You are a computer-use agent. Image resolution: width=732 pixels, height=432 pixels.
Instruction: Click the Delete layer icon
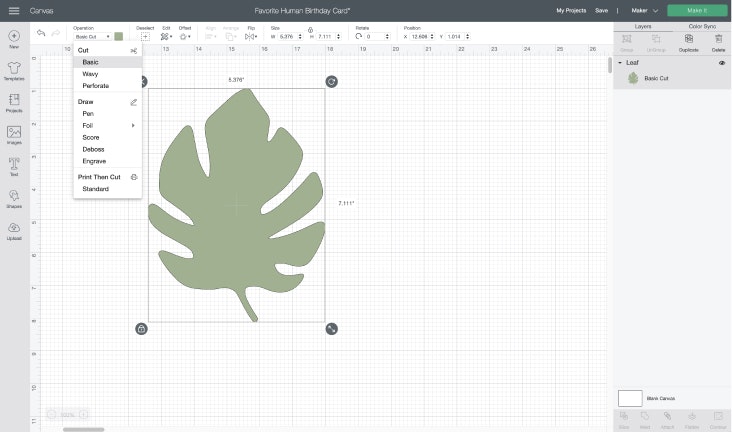(x=718, y=39)
